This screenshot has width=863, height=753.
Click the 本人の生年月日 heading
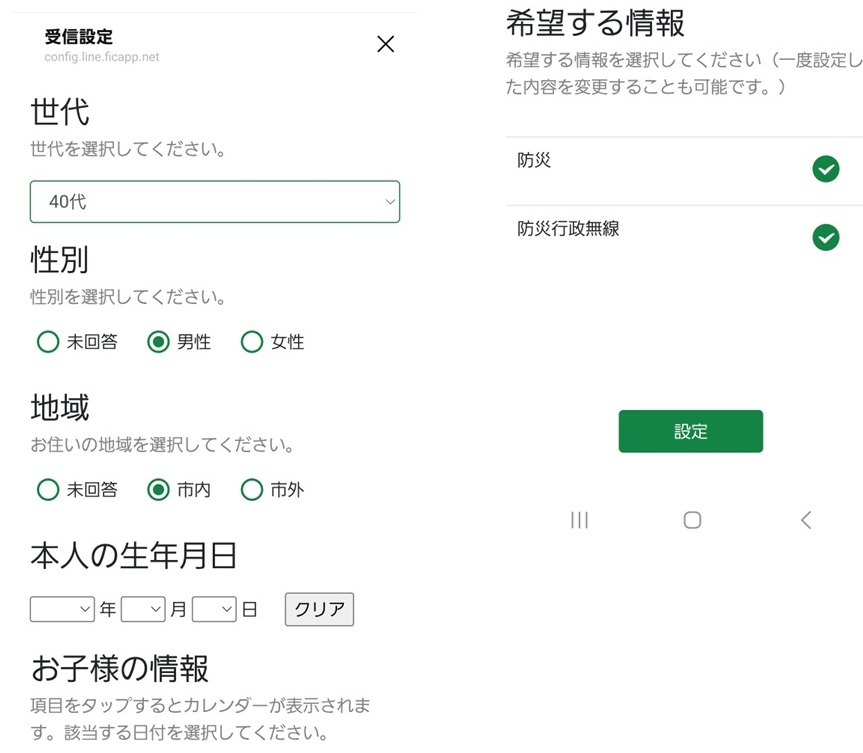tap(134, 555)
